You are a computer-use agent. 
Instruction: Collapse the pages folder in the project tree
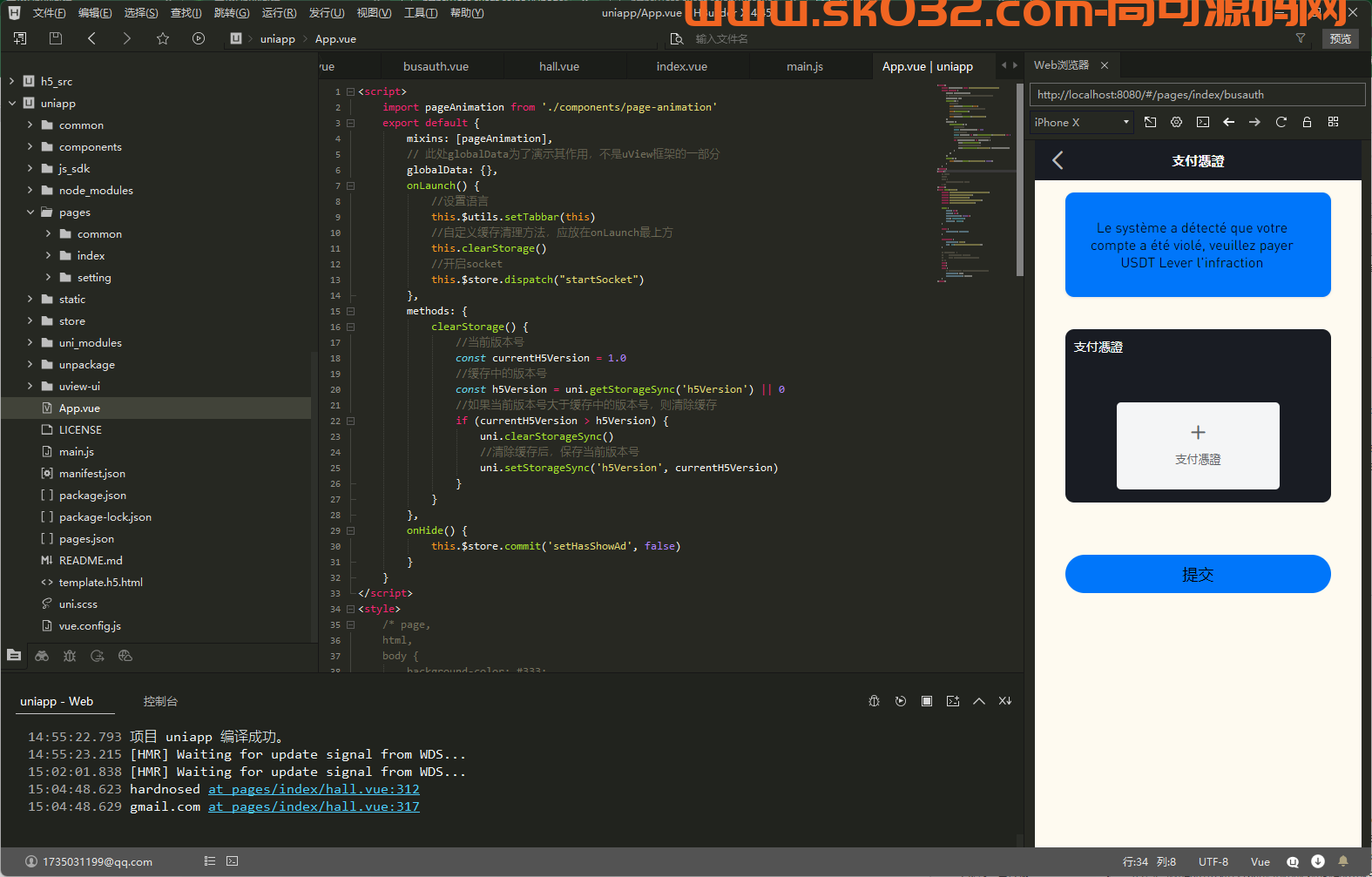click(x=30, y=213)
